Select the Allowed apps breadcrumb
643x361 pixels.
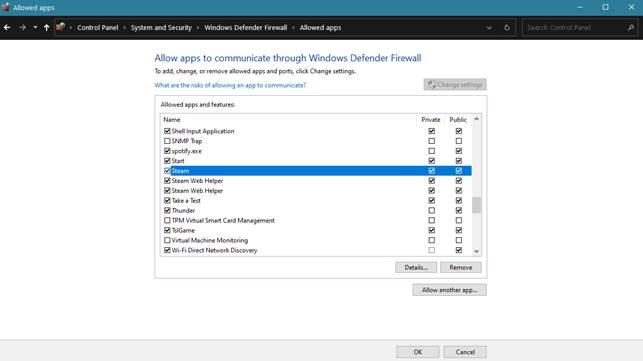[x=320, y=27]
